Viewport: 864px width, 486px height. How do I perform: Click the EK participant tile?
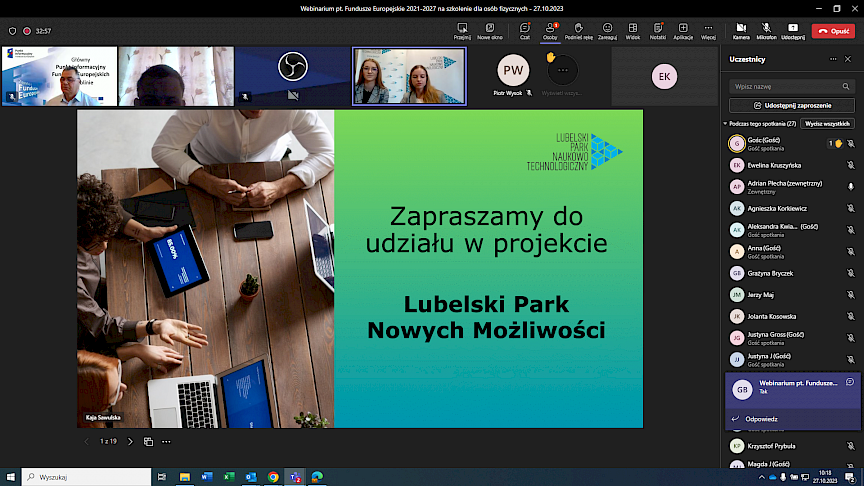pos(665,77)
